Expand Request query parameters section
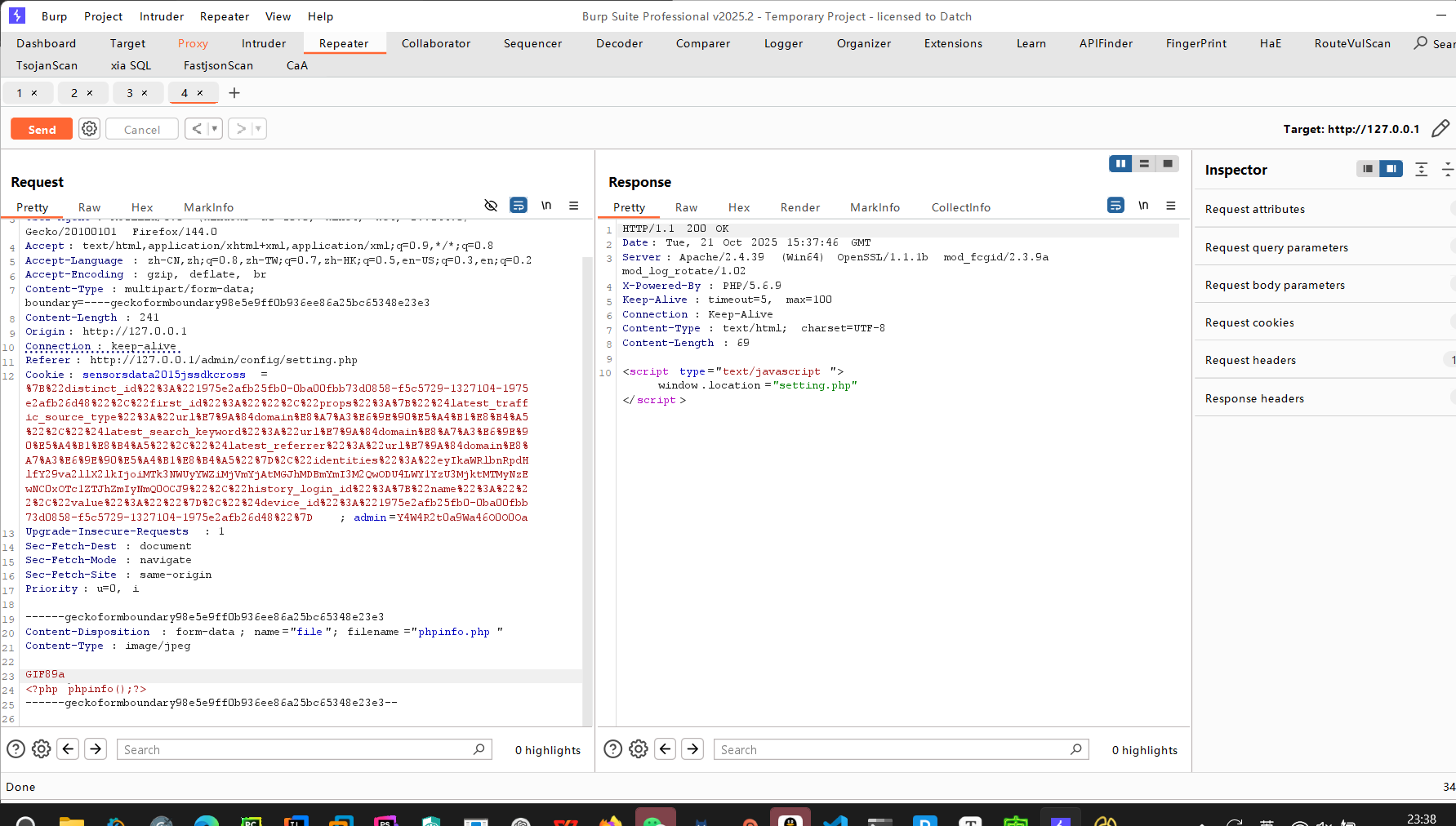Image resolution: width=1456 pixels, height=826 pixels. 1276,247
